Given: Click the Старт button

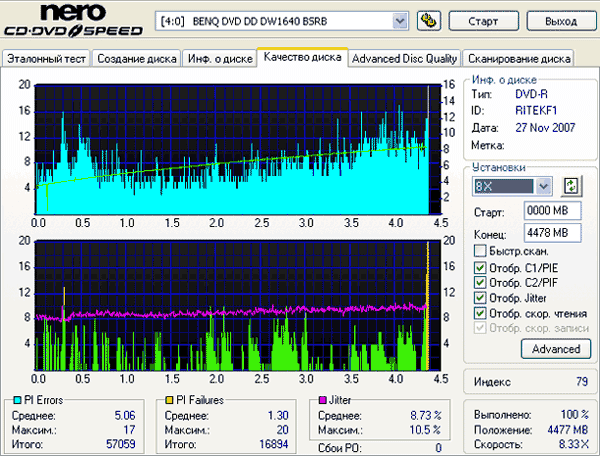Looking at the screenshot, I should coord(483,21).
